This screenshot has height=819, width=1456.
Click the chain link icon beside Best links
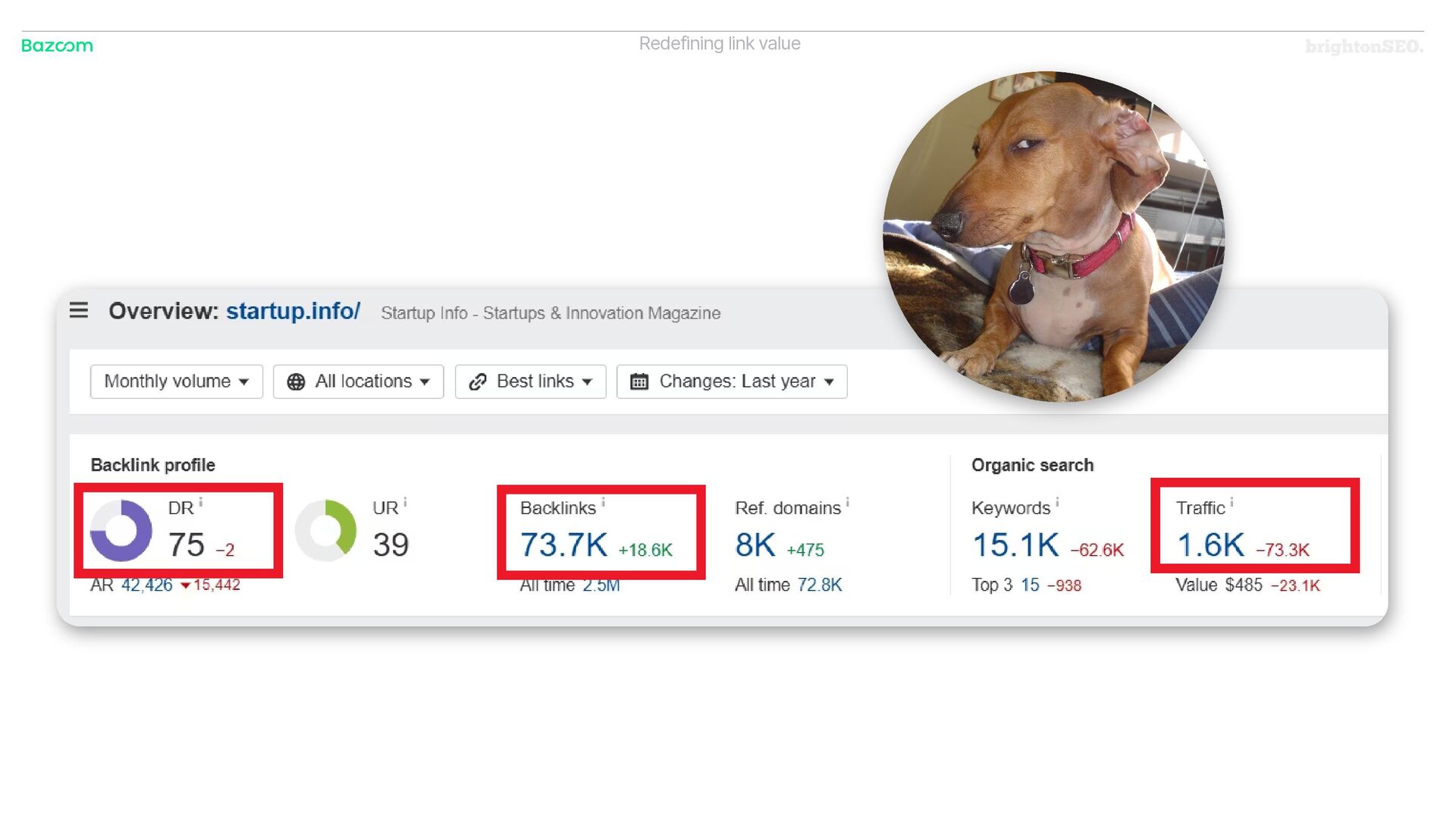[x=478, y=381]
